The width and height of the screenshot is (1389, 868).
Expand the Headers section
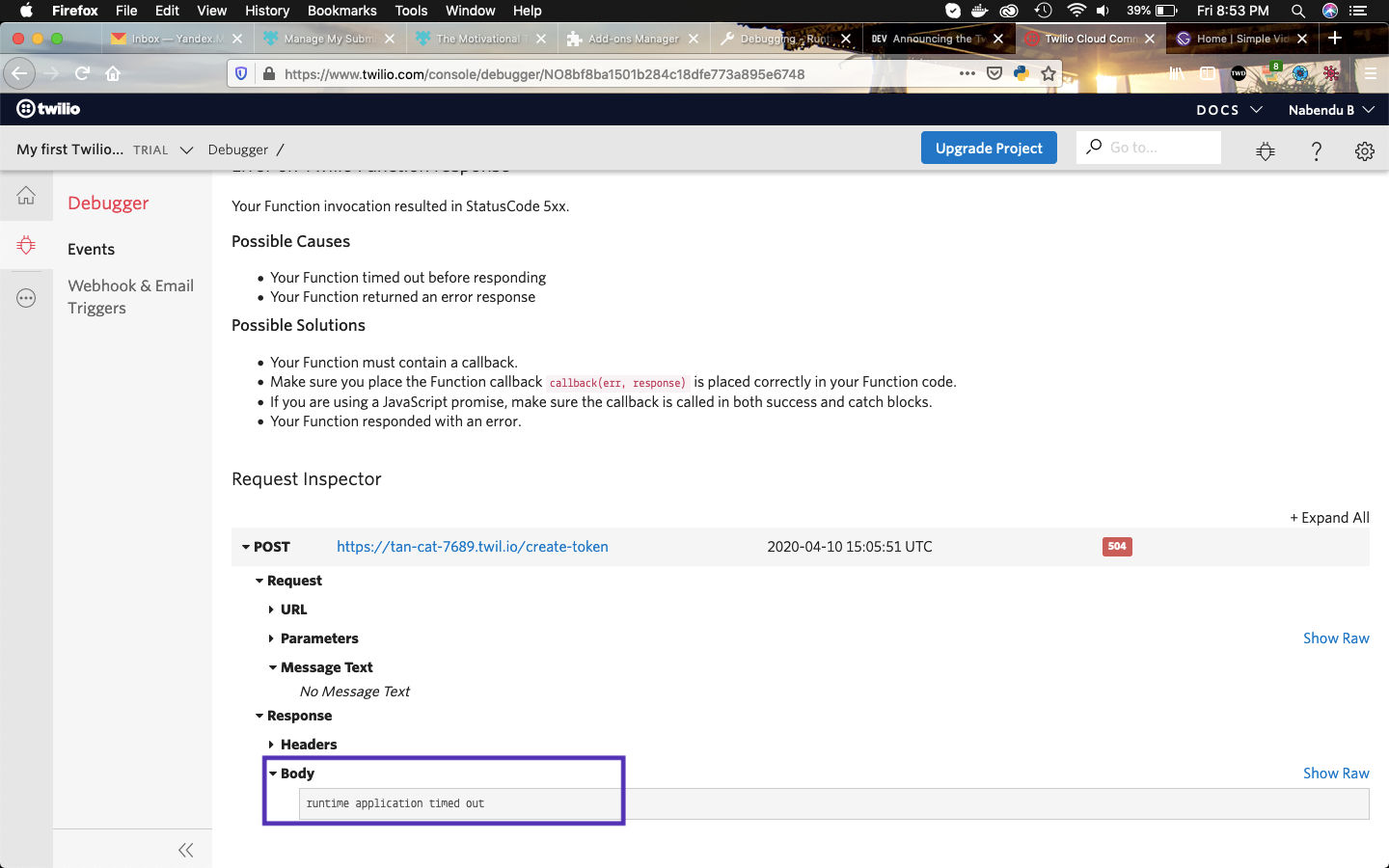271,745
